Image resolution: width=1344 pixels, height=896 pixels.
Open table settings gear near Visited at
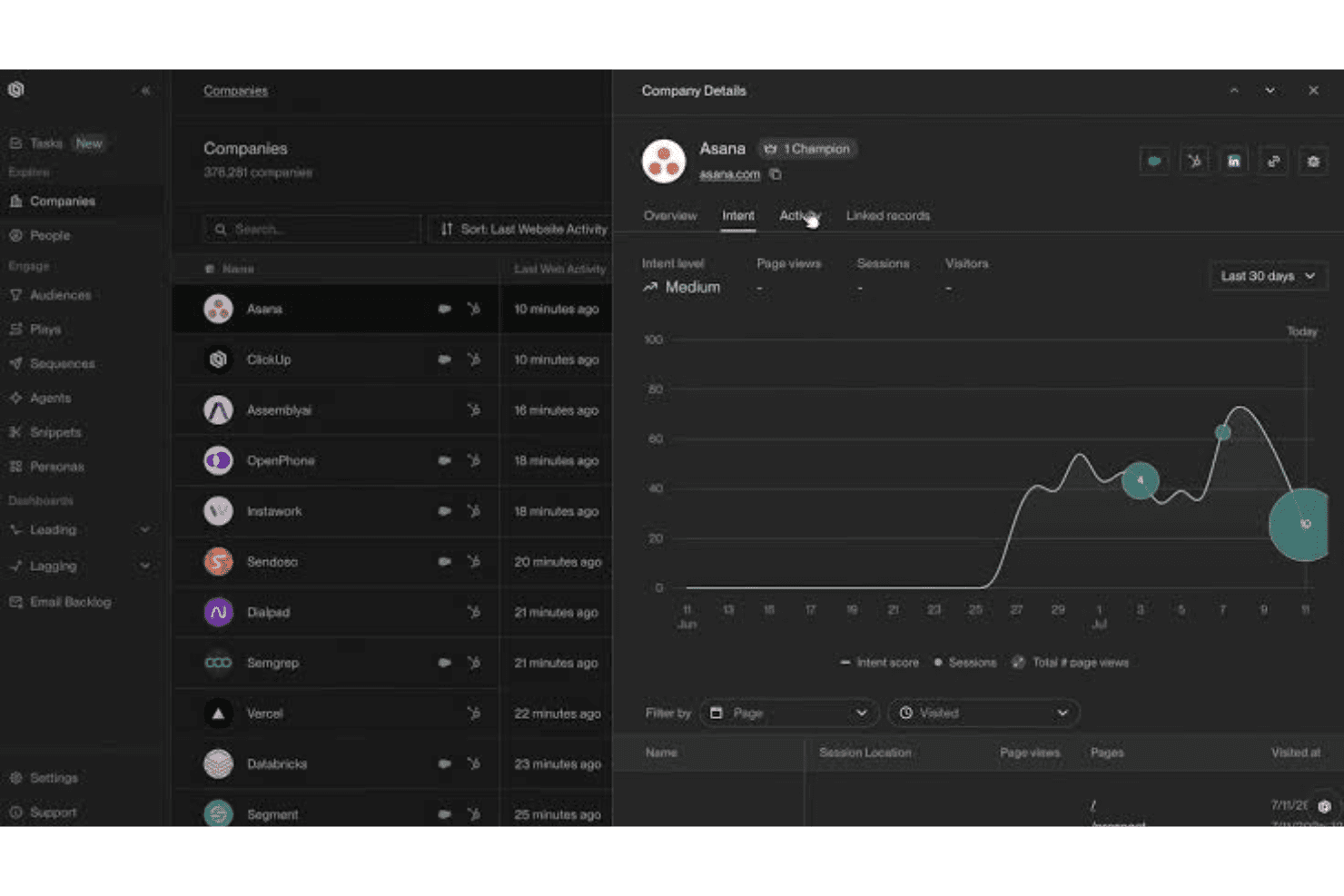pyautogui.click(x=1324, y=806)
